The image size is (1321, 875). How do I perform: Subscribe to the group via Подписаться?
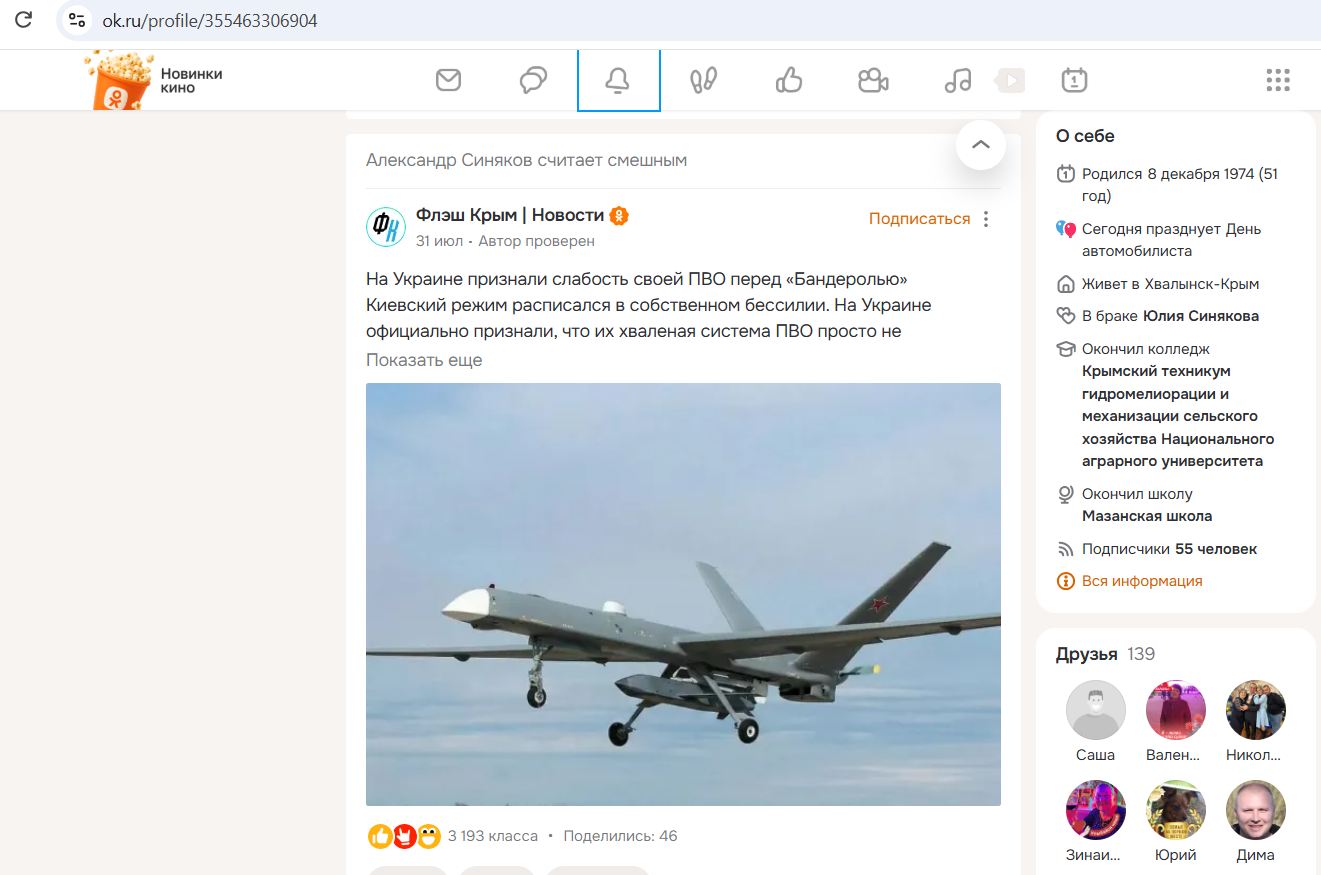click(x=919, y=219)
